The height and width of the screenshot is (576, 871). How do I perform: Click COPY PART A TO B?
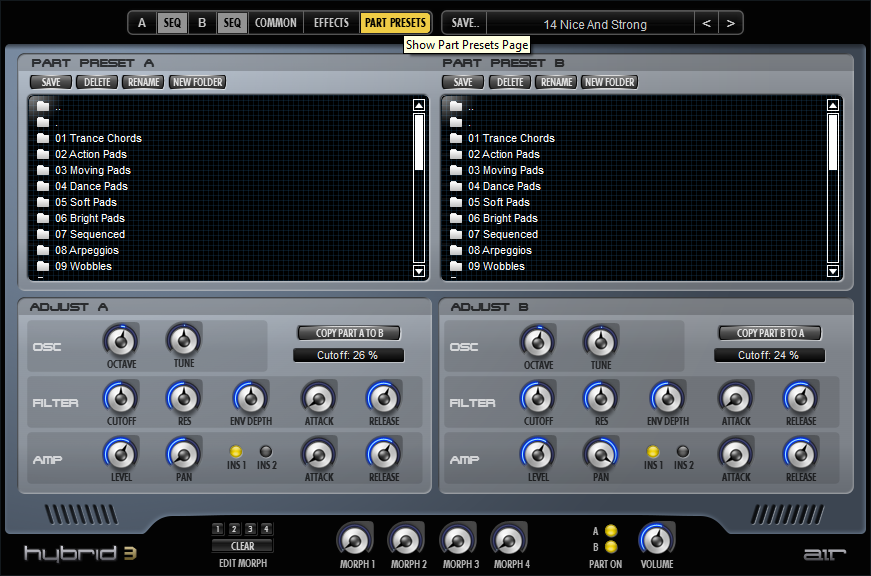pos(349,333)
